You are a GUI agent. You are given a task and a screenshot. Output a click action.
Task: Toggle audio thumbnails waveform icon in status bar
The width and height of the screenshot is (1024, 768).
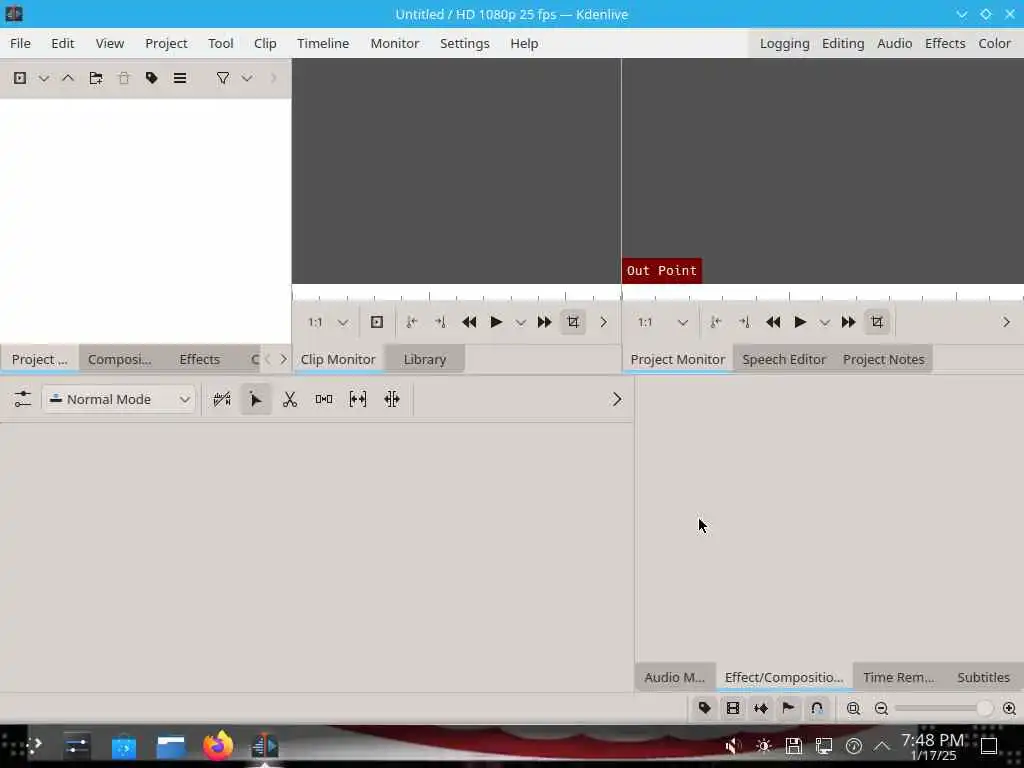pyautogui.click(x=761, y=709)
